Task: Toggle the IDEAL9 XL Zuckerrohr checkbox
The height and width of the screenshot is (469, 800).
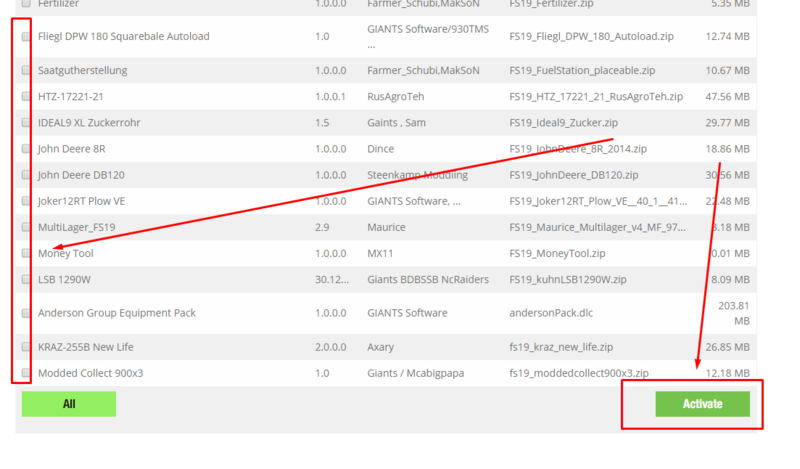Action: point(26,123)
